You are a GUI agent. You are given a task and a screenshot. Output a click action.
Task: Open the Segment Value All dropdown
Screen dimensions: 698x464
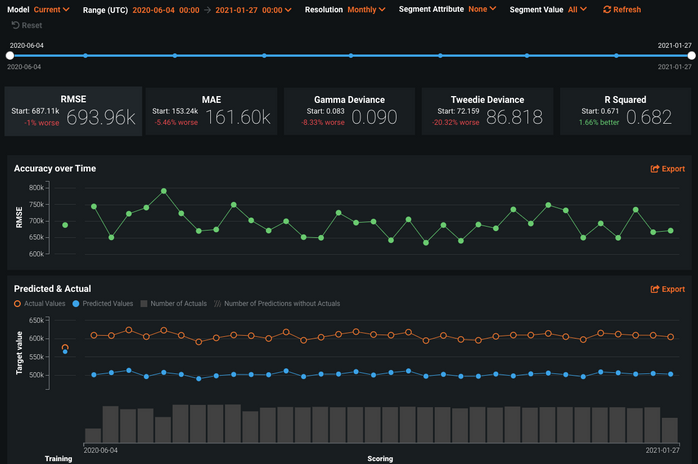(x=578, y=9)
